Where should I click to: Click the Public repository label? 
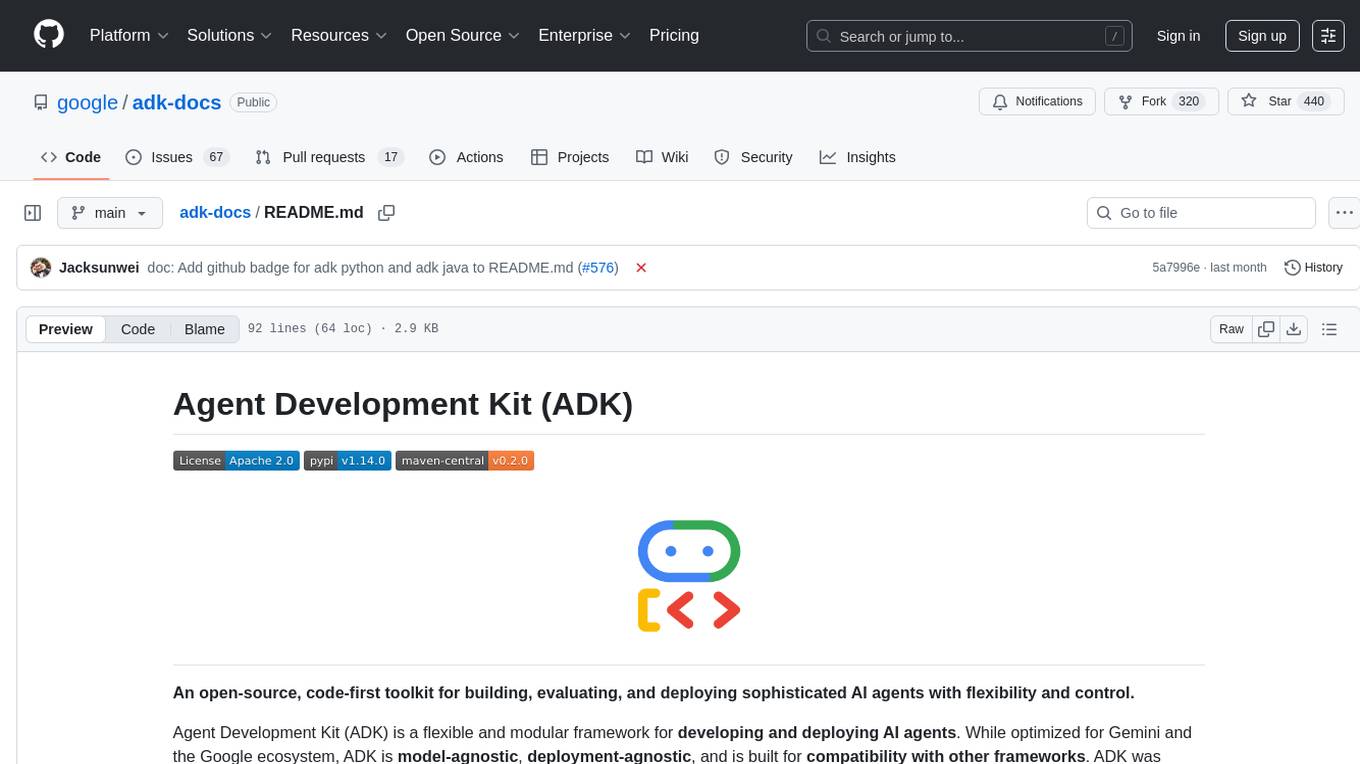click(x=253, y=102)
